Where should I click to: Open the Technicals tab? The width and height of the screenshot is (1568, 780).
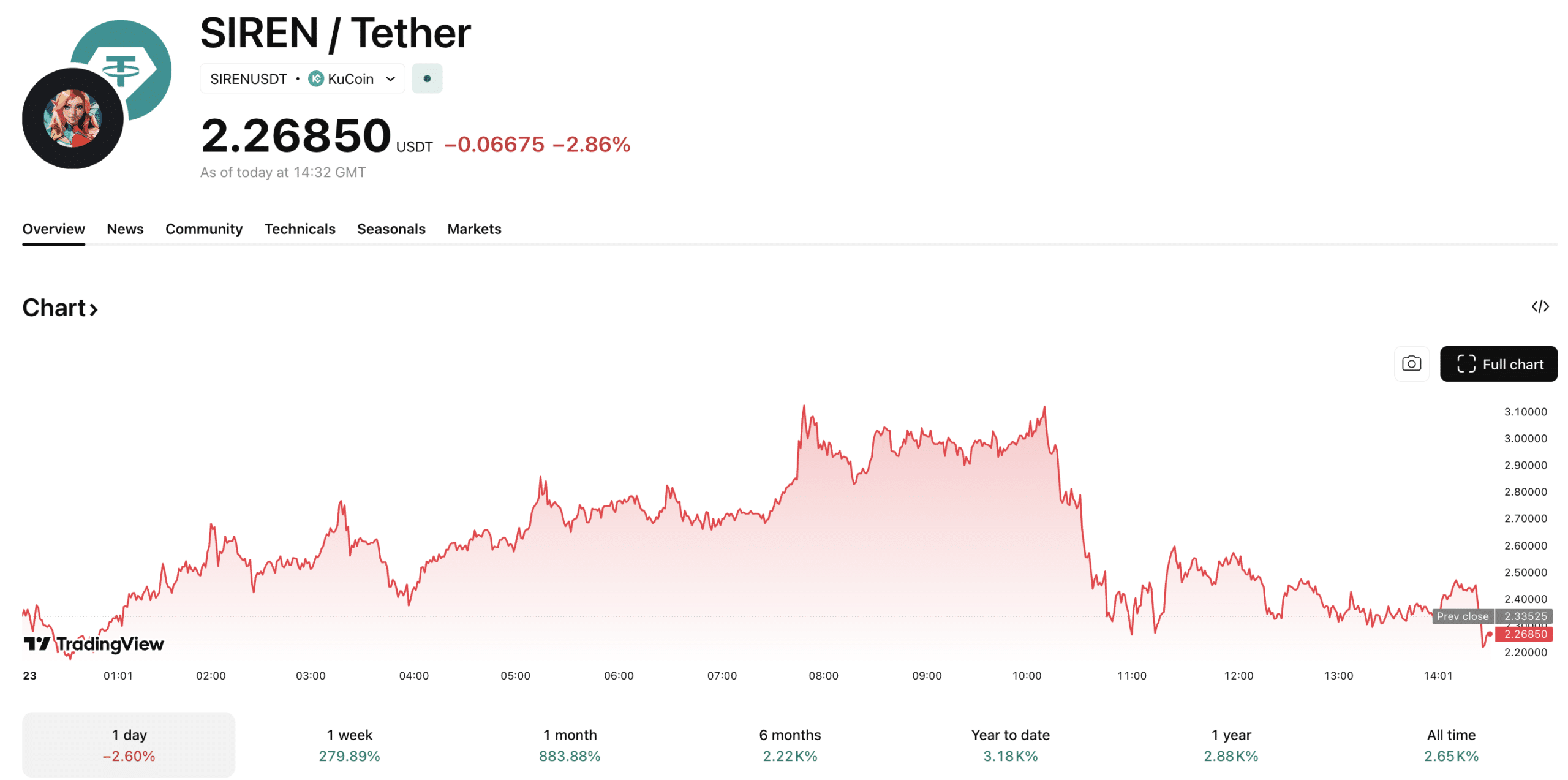pyautogui.click(x=300, y=229)
